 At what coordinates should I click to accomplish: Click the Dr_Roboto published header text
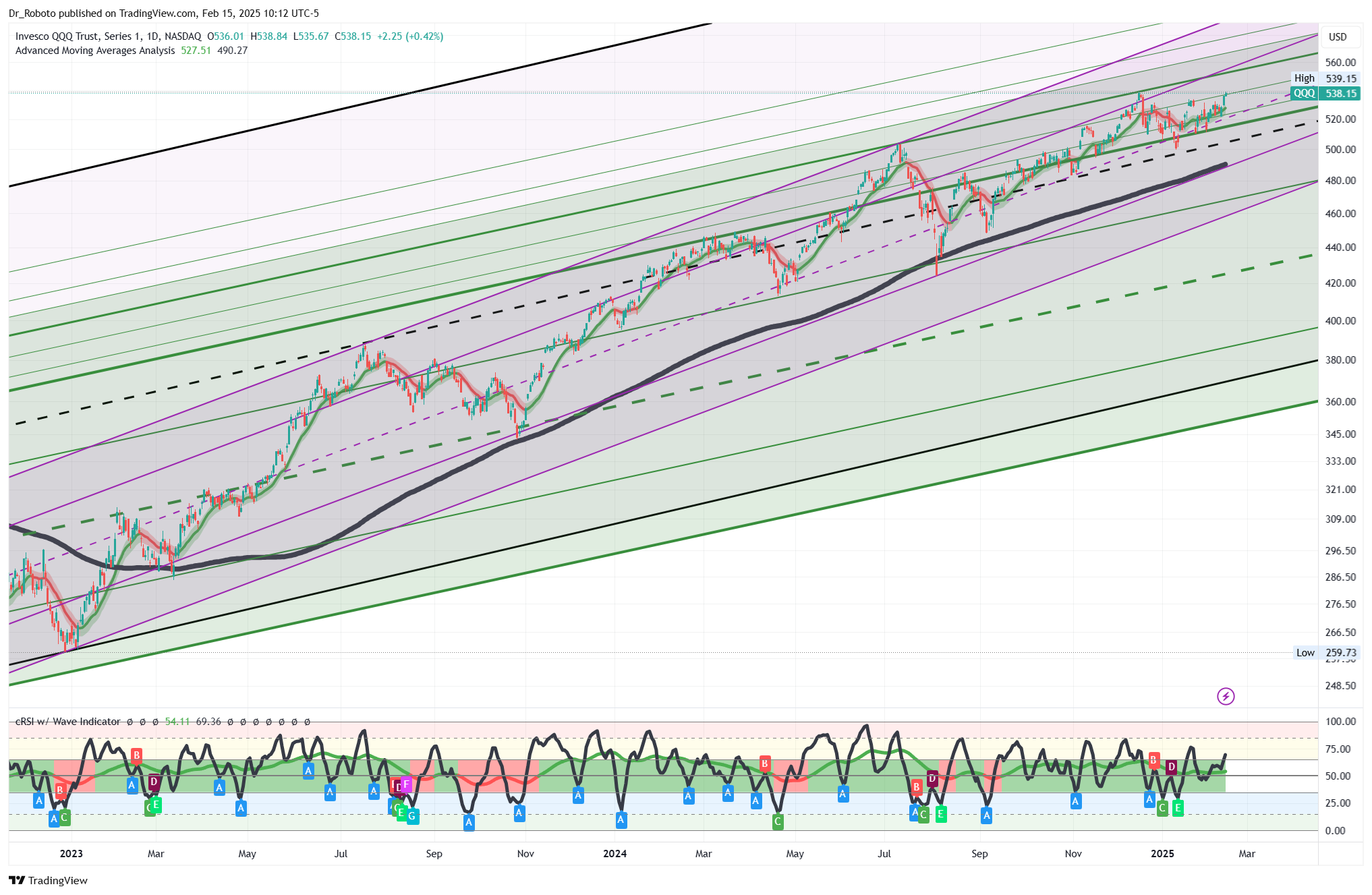point(164,13)
